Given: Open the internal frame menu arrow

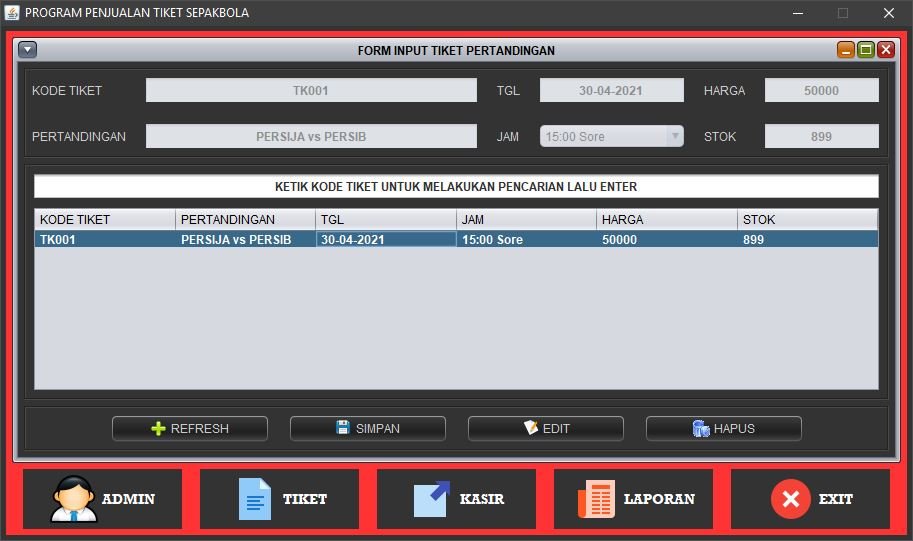Looking at the screenshot, I should coord(27,50).
